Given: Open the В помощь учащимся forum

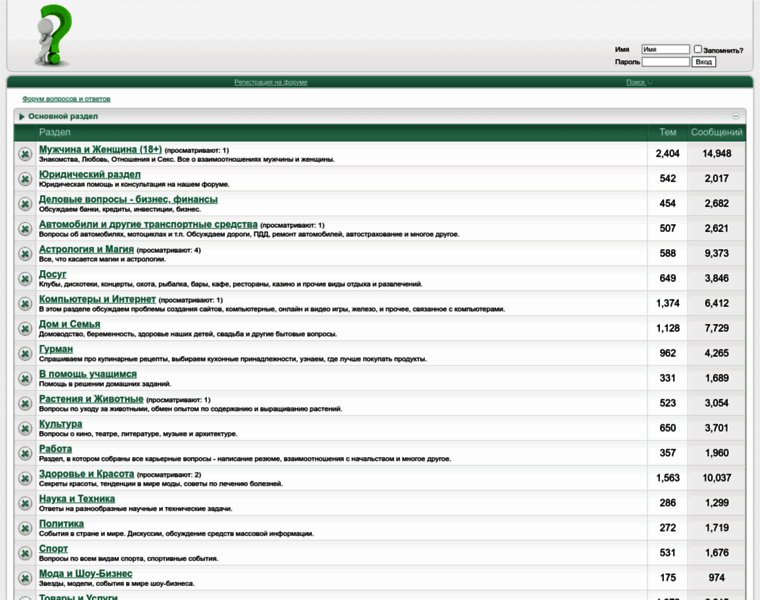Looking at the screenshot, I should tap(88, 374).
